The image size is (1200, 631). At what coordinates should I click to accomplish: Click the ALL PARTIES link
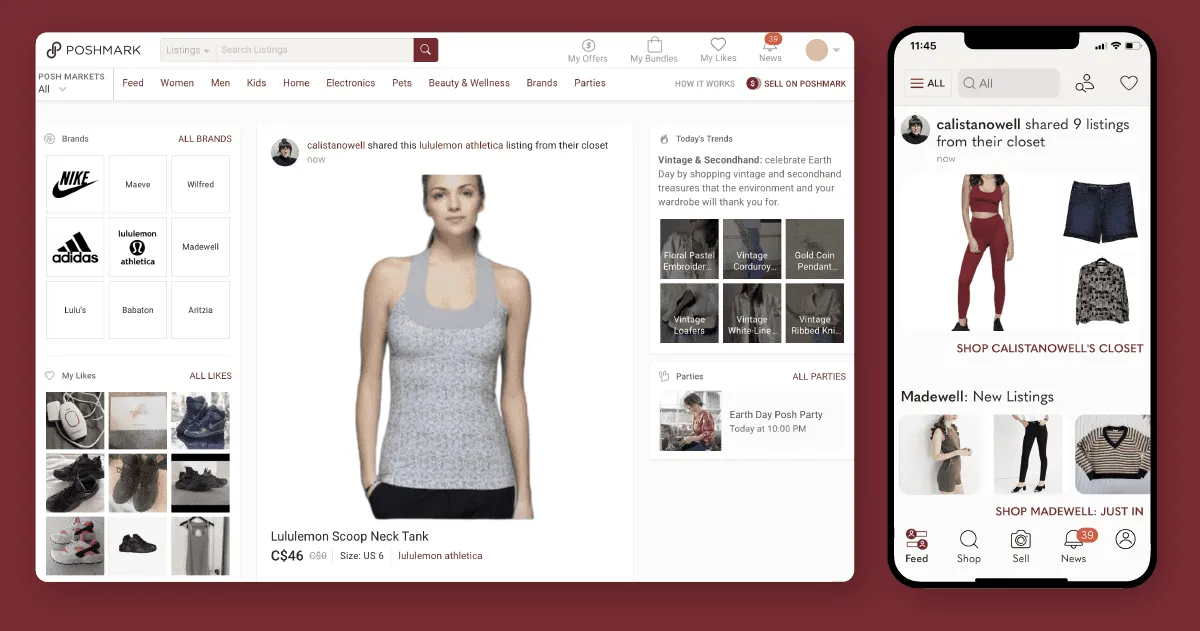click(x=819, y=377)
